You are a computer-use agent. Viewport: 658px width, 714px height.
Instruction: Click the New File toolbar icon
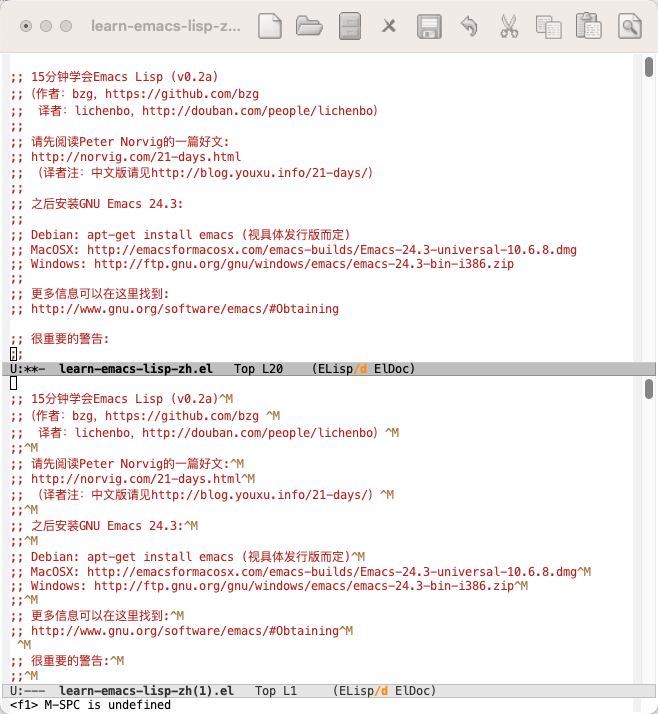[269, 27]
